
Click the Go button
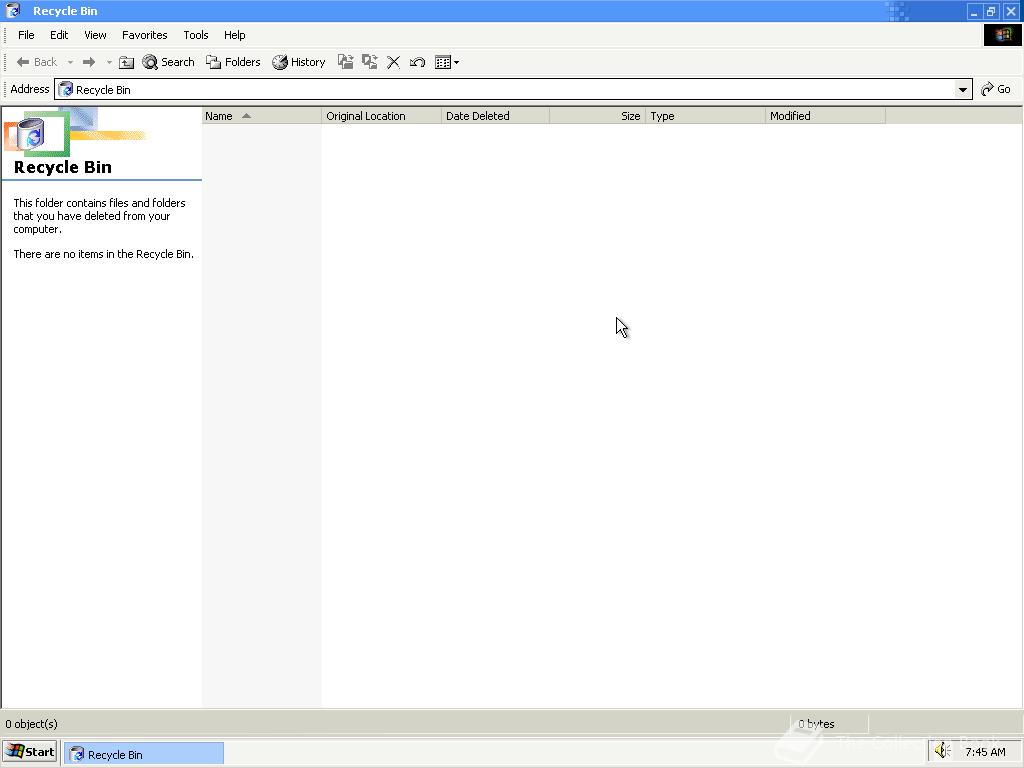(996, 89)
